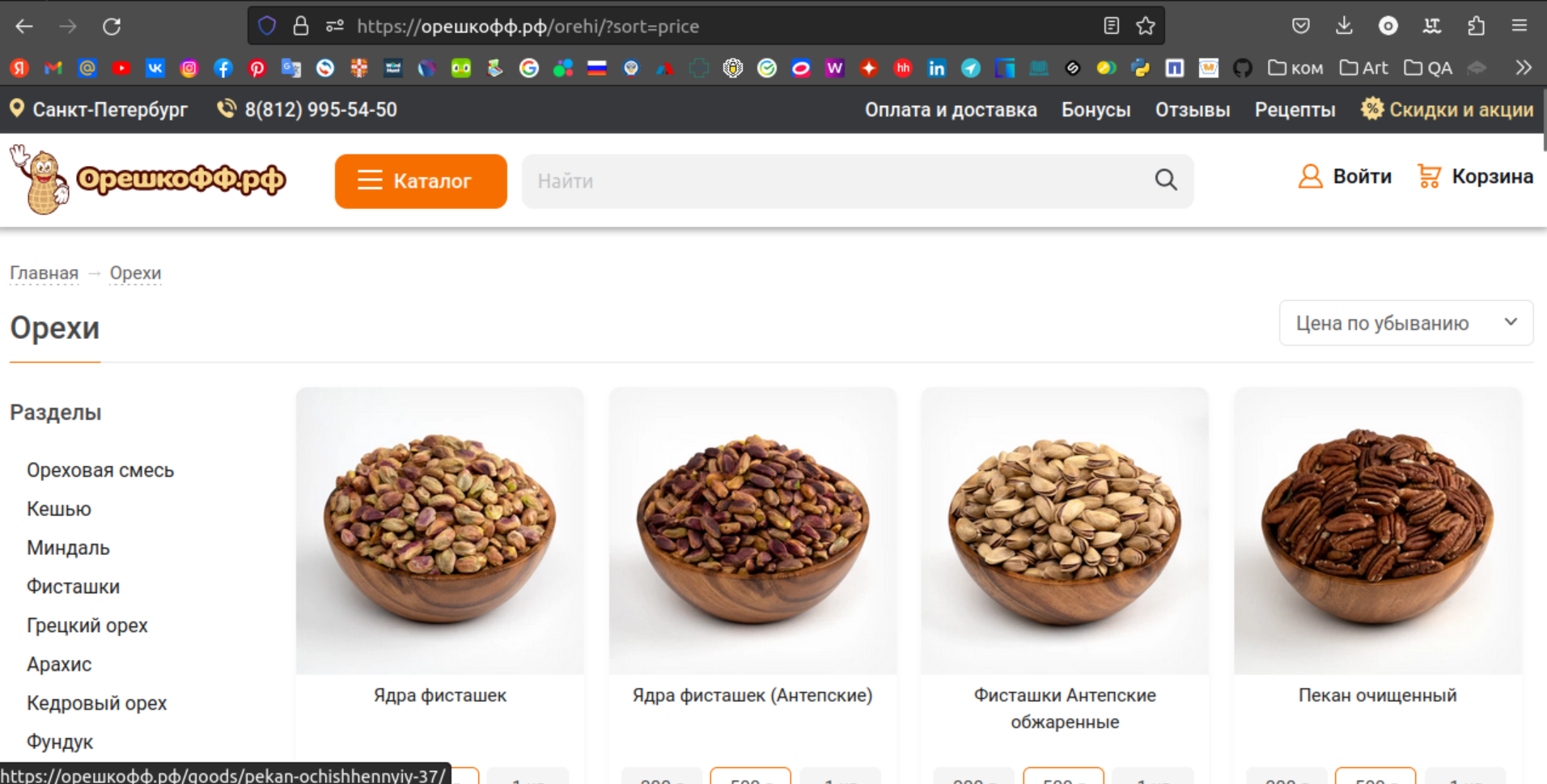
Task: Click Войти to sign in
Action: 1345,176
